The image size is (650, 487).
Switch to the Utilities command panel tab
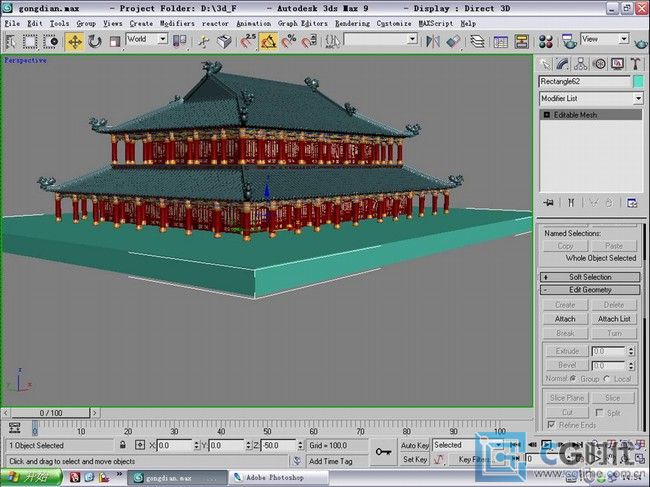pos(635,64)
